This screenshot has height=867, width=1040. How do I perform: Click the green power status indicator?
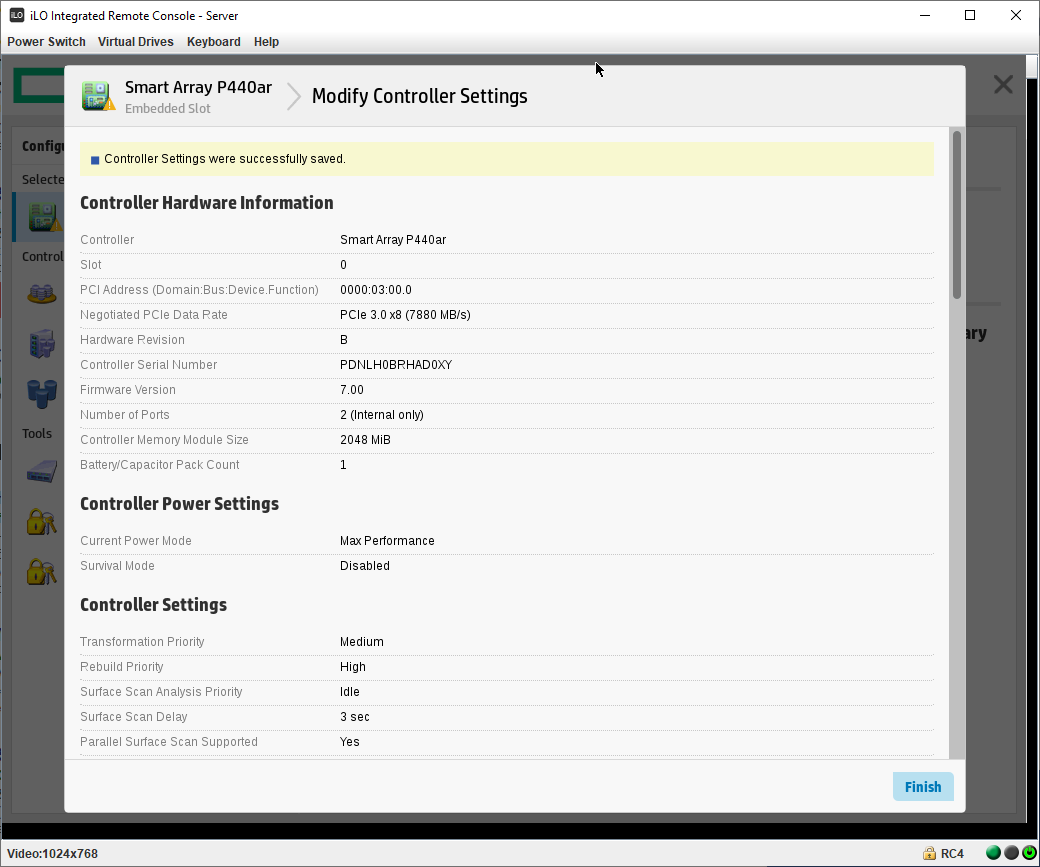pyautogui.click(x=1029, y=853)
